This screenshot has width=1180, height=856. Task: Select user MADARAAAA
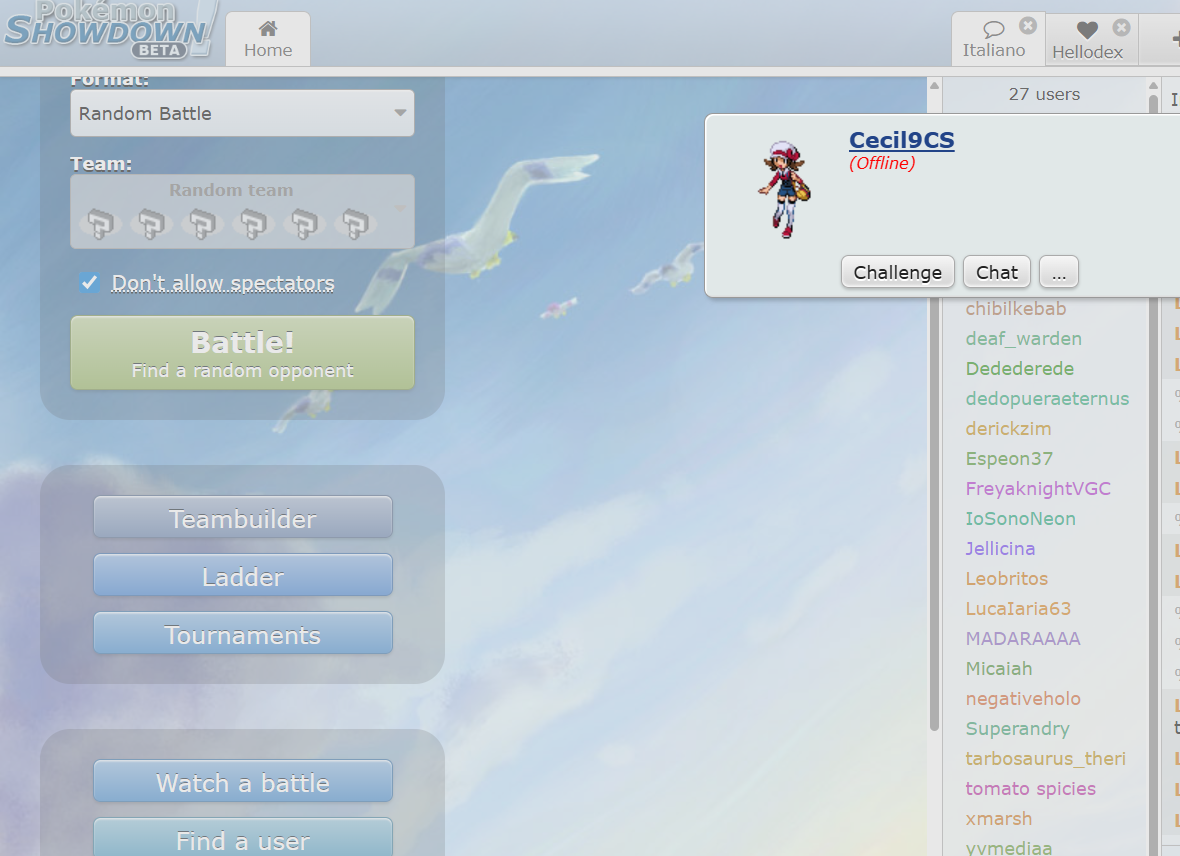[x=1023, y=639]
